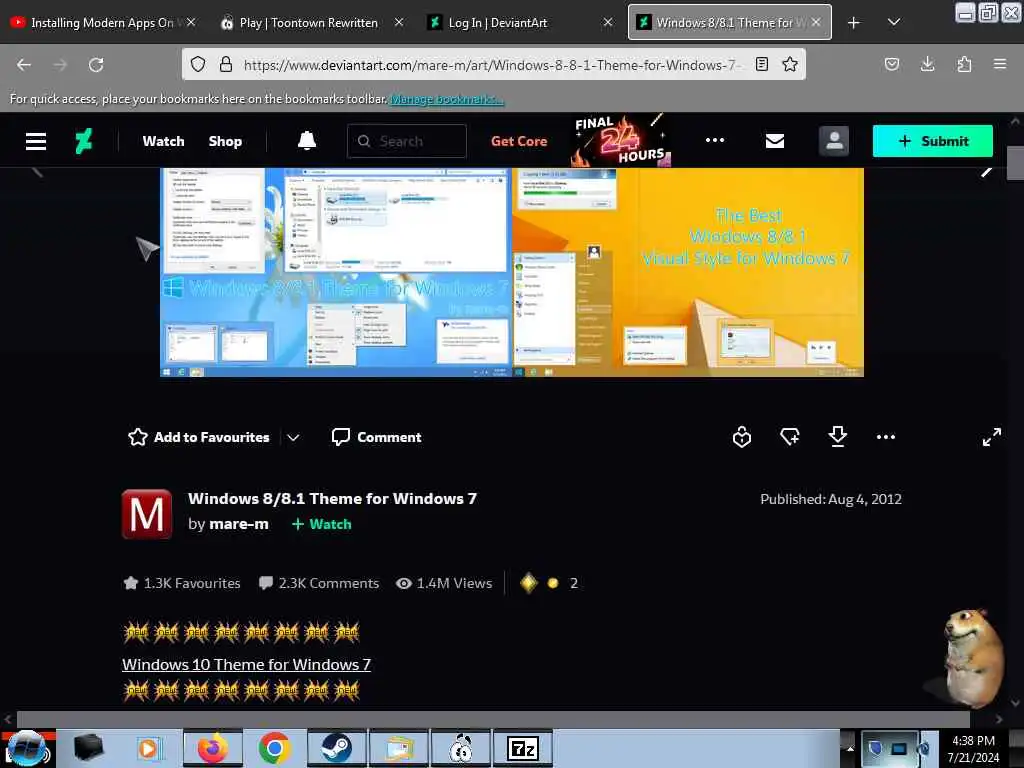Screen dimensions: 1024x768
Task: Open the user profile avatar menu
Action: coord(834,141)
